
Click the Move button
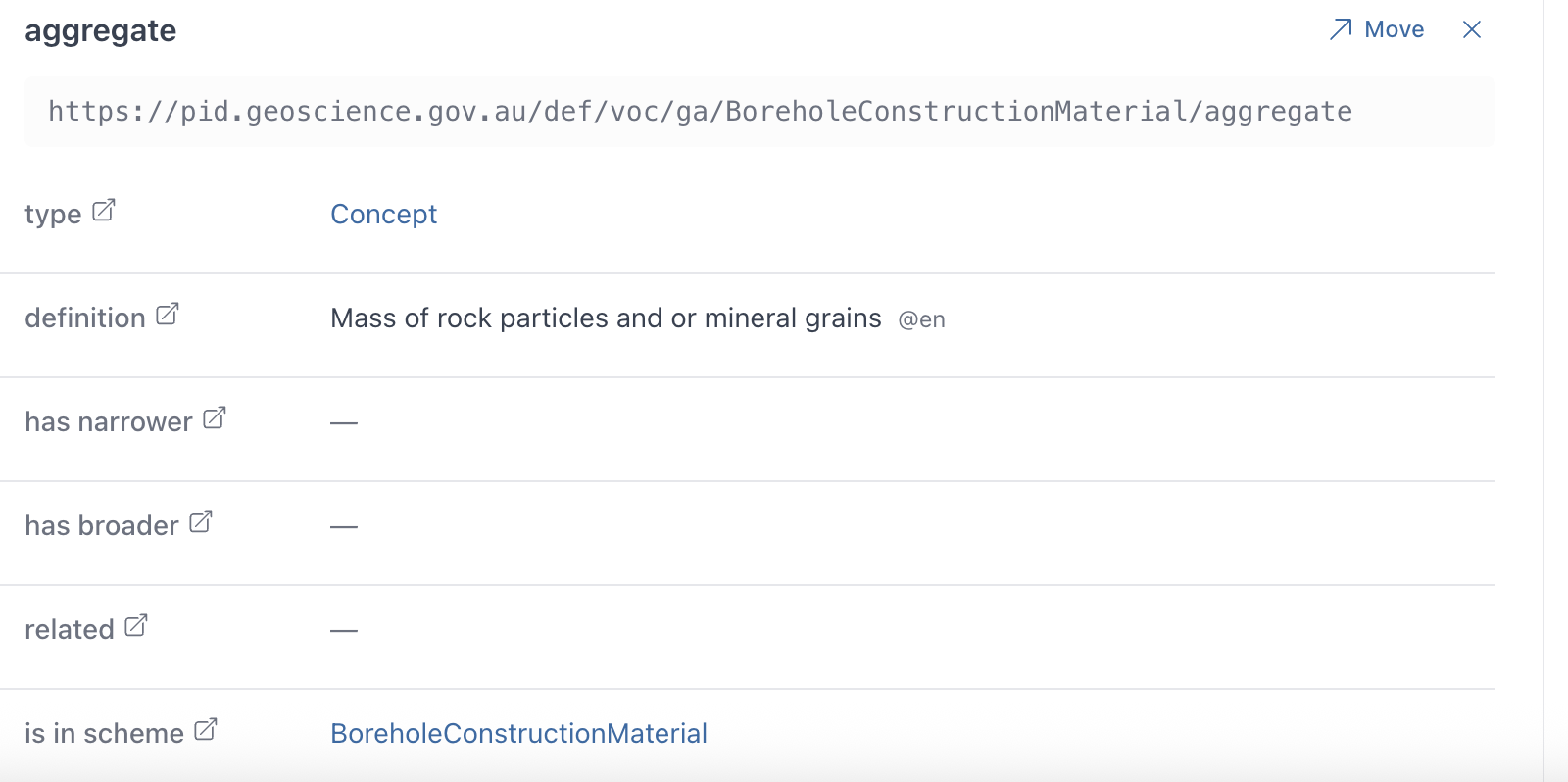tap(1377, 29)
